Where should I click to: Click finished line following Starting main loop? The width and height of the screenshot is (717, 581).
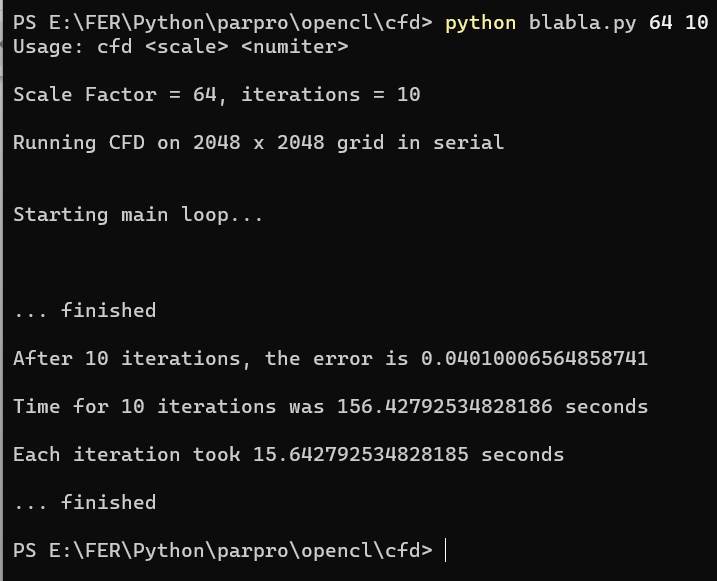pos(85,310)
